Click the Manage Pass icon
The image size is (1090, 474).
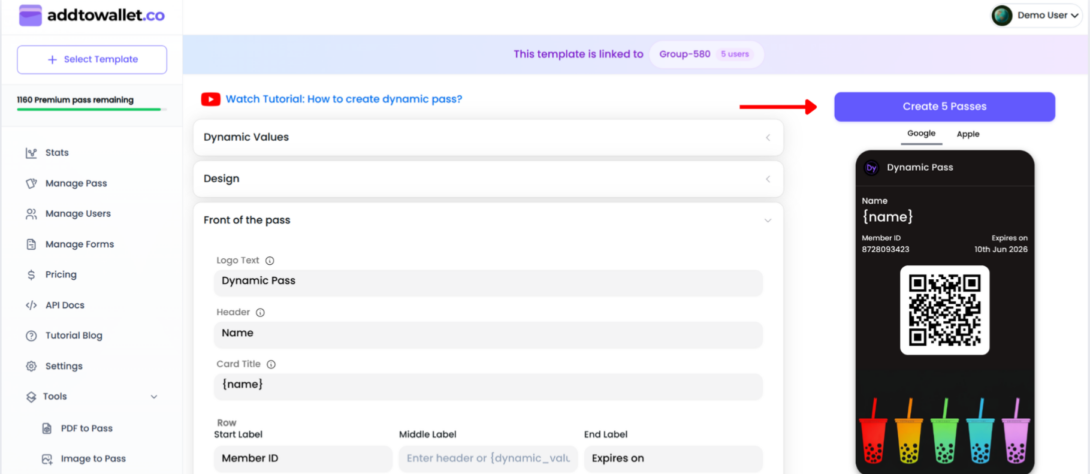(x=32, y=184)
